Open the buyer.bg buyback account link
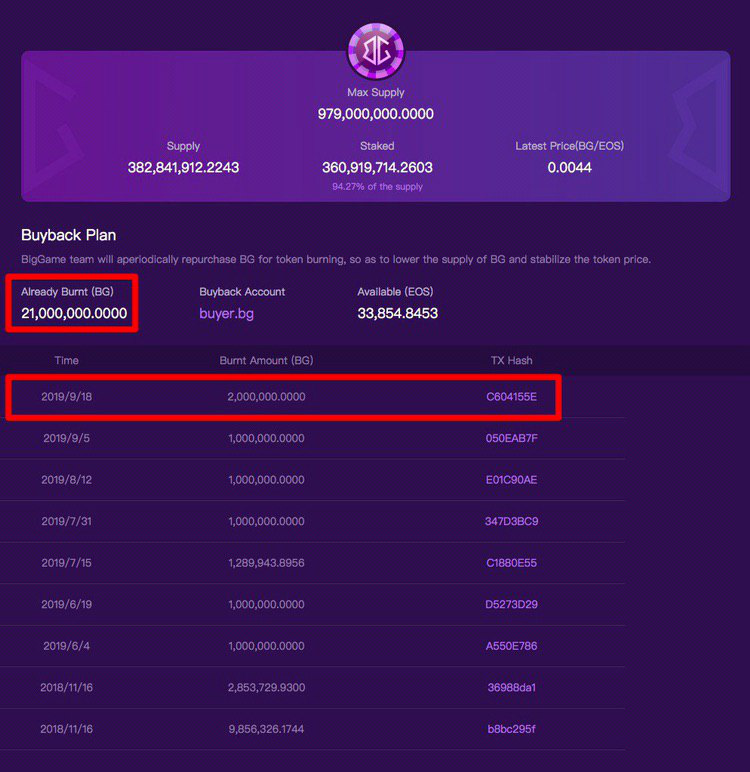The width and height of the screenshot is (750, 772). pyautogui.click(x=227, y=314)
